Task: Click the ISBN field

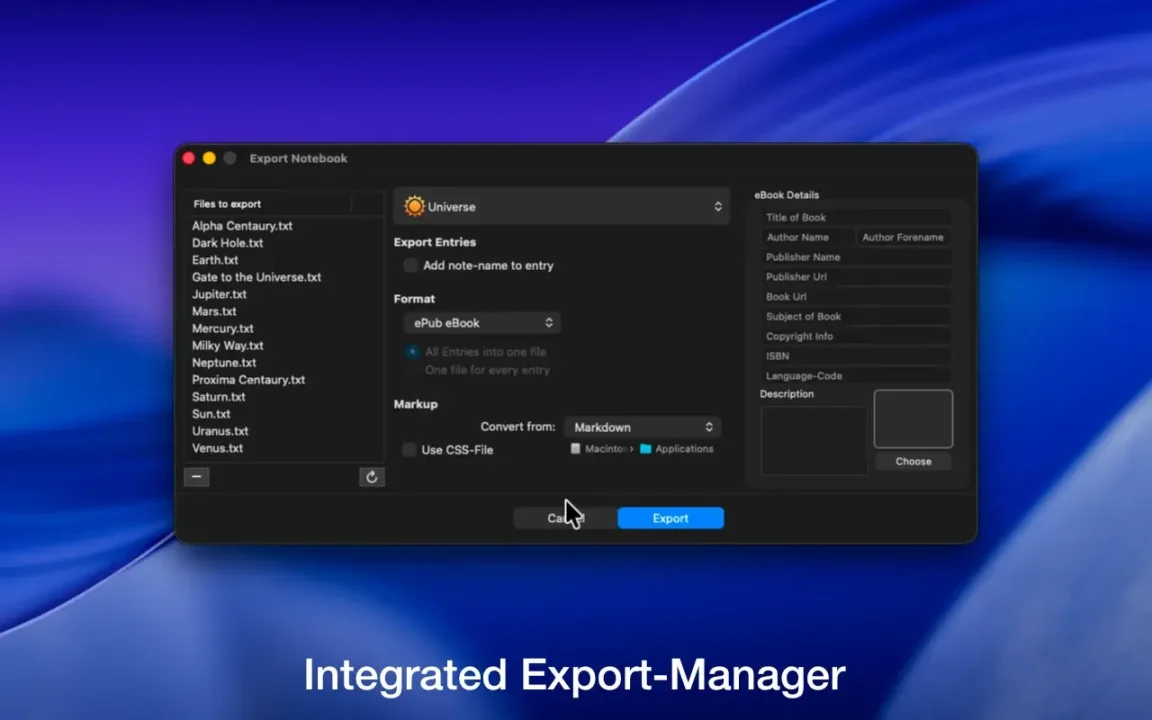Action: click(x=856, y=356)
